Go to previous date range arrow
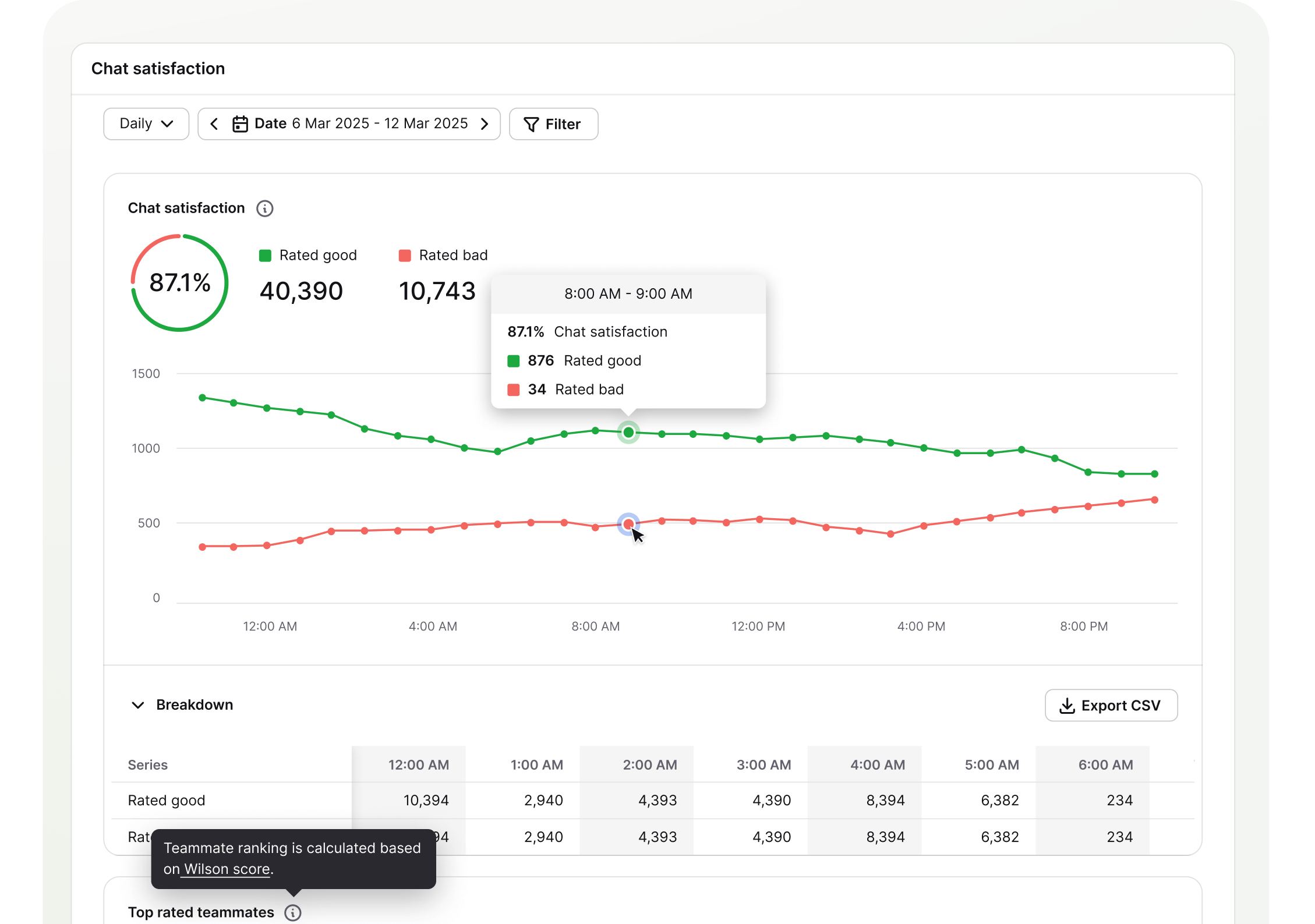 click(214, 124)
